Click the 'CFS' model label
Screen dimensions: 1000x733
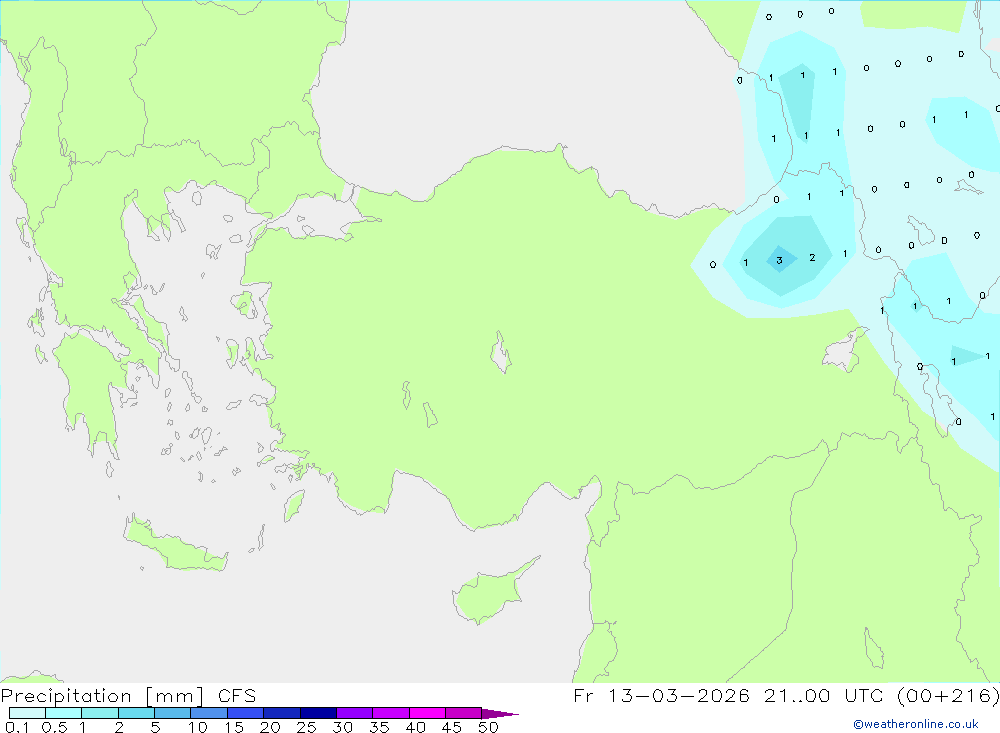[237, 696]
